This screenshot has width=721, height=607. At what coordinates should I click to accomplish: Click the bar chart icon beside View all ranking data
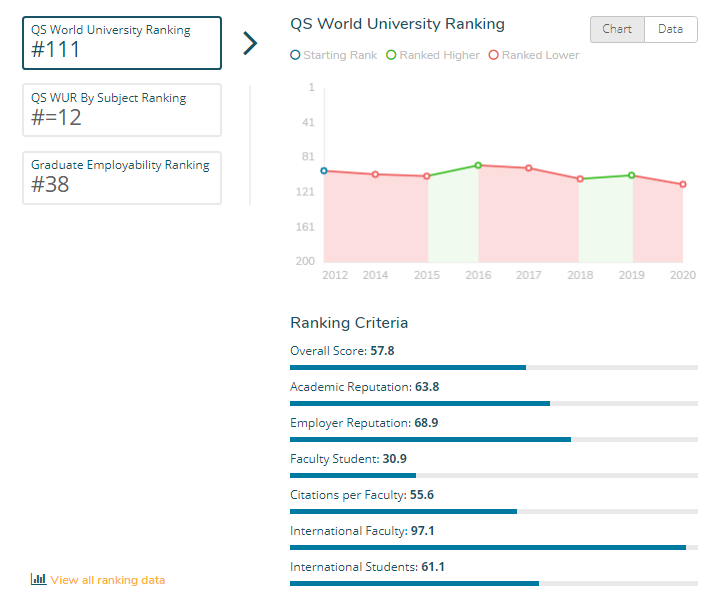point(39,579)
